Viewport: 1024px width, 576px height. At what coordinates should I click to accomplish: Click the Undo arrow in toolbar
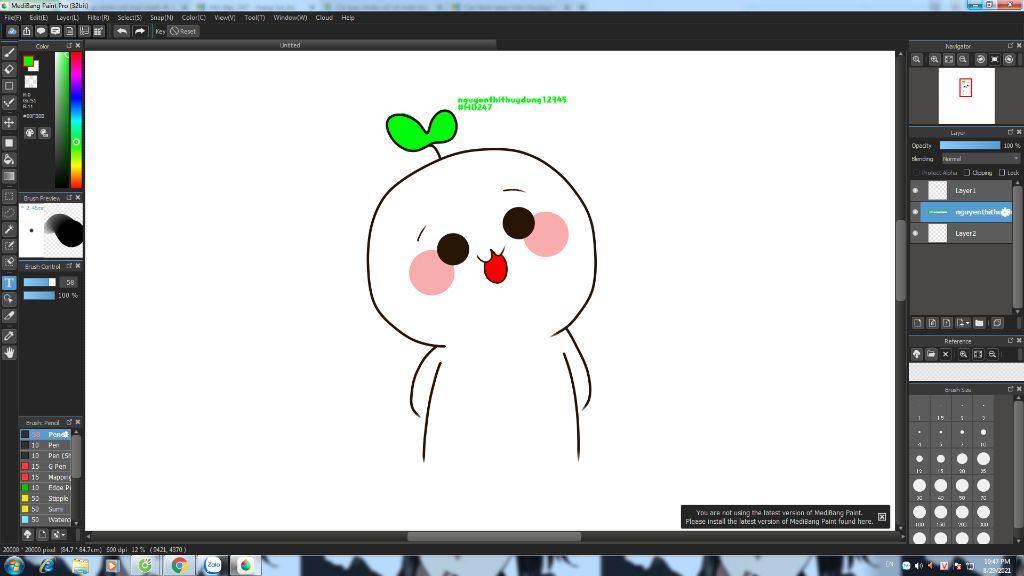[x=121, y=31]
